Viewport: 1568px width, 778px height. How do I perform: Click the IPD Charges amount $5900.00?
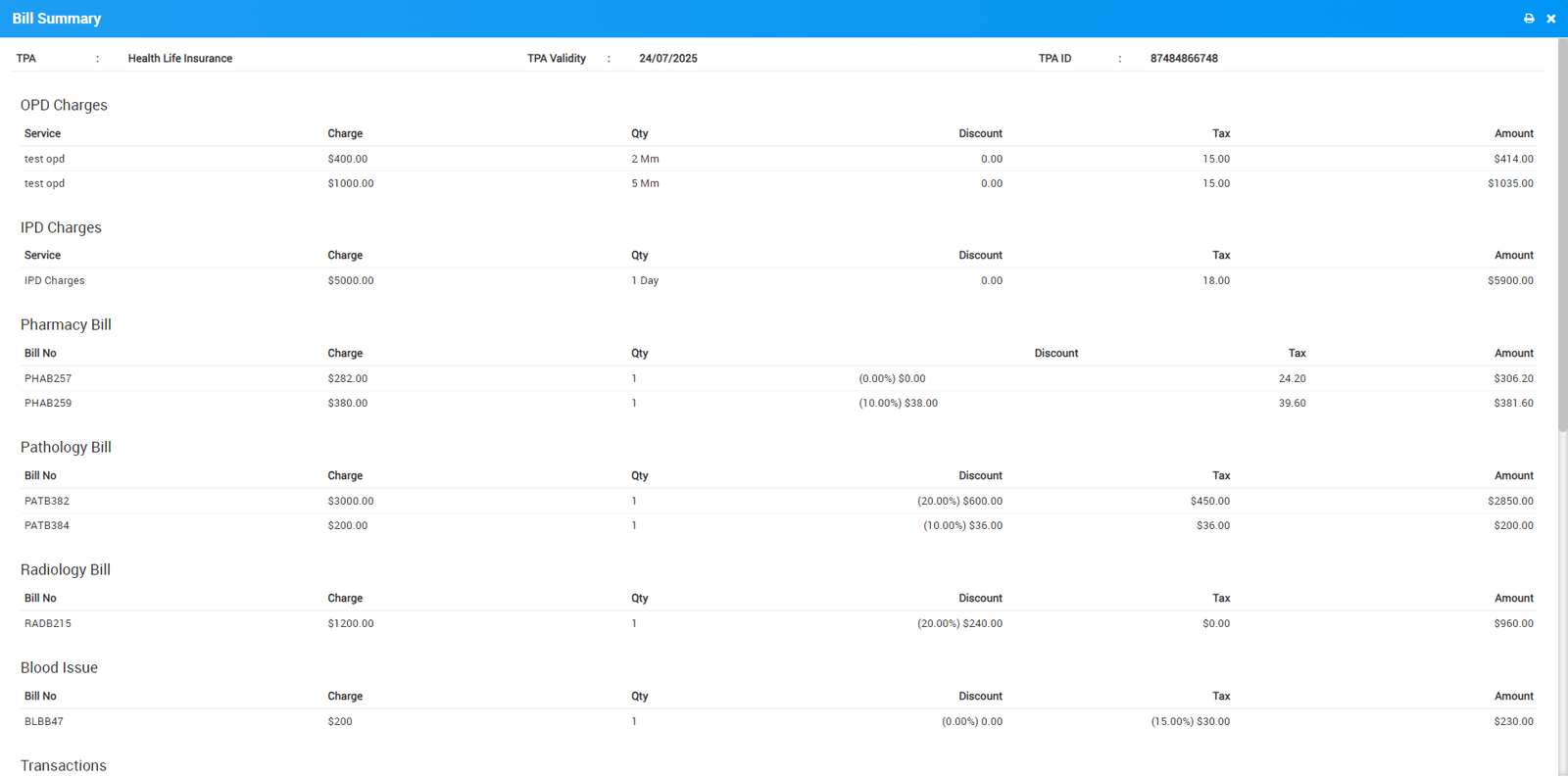(x=1510, y=280)
